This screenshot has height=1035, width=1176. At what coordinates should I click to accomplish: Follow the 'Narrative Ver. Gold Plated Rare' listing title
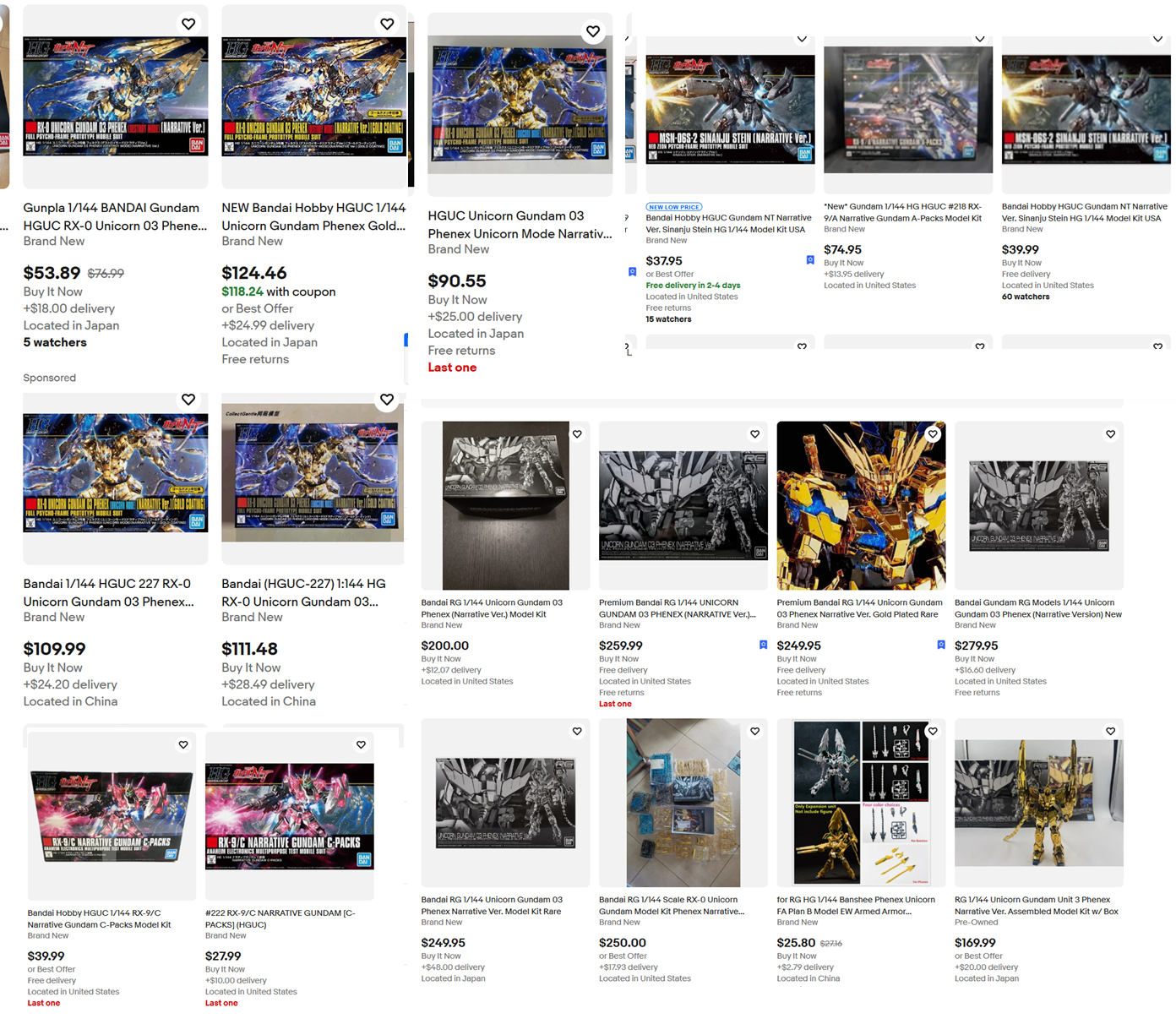[859, 608]
